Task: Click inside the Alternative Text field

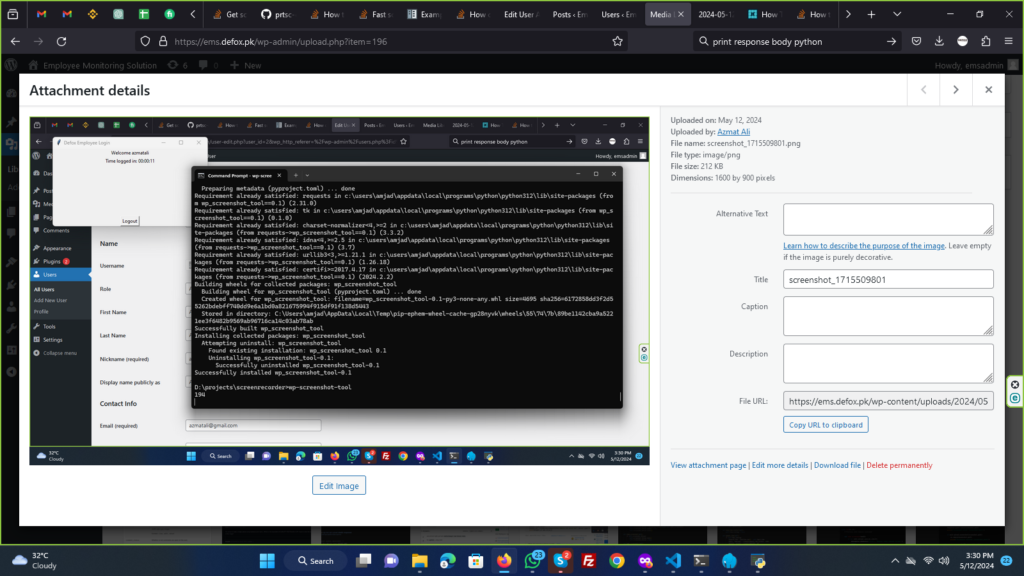Action: click(887, 219)
